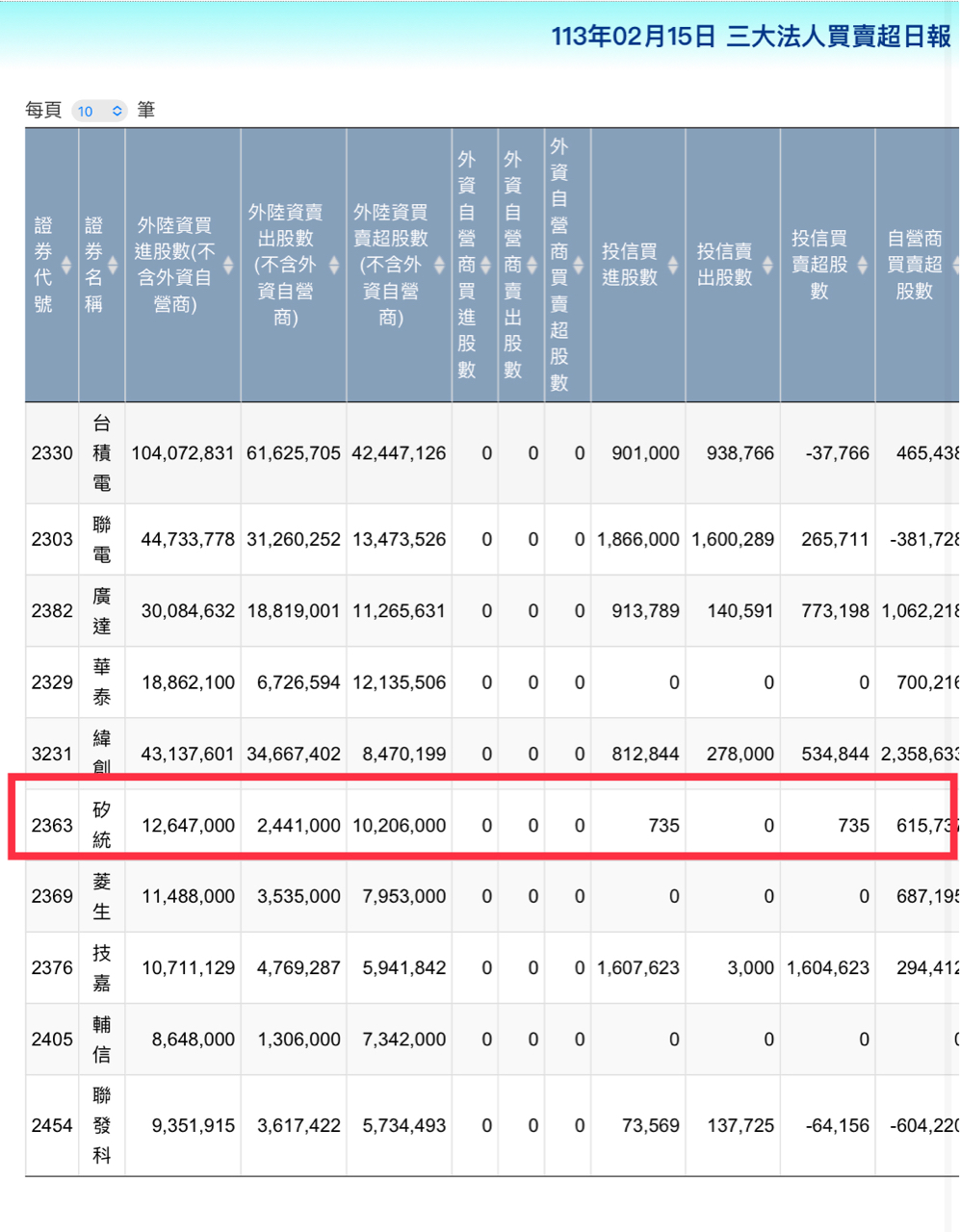Select stock name 聯電 cell

click(102, 540)
